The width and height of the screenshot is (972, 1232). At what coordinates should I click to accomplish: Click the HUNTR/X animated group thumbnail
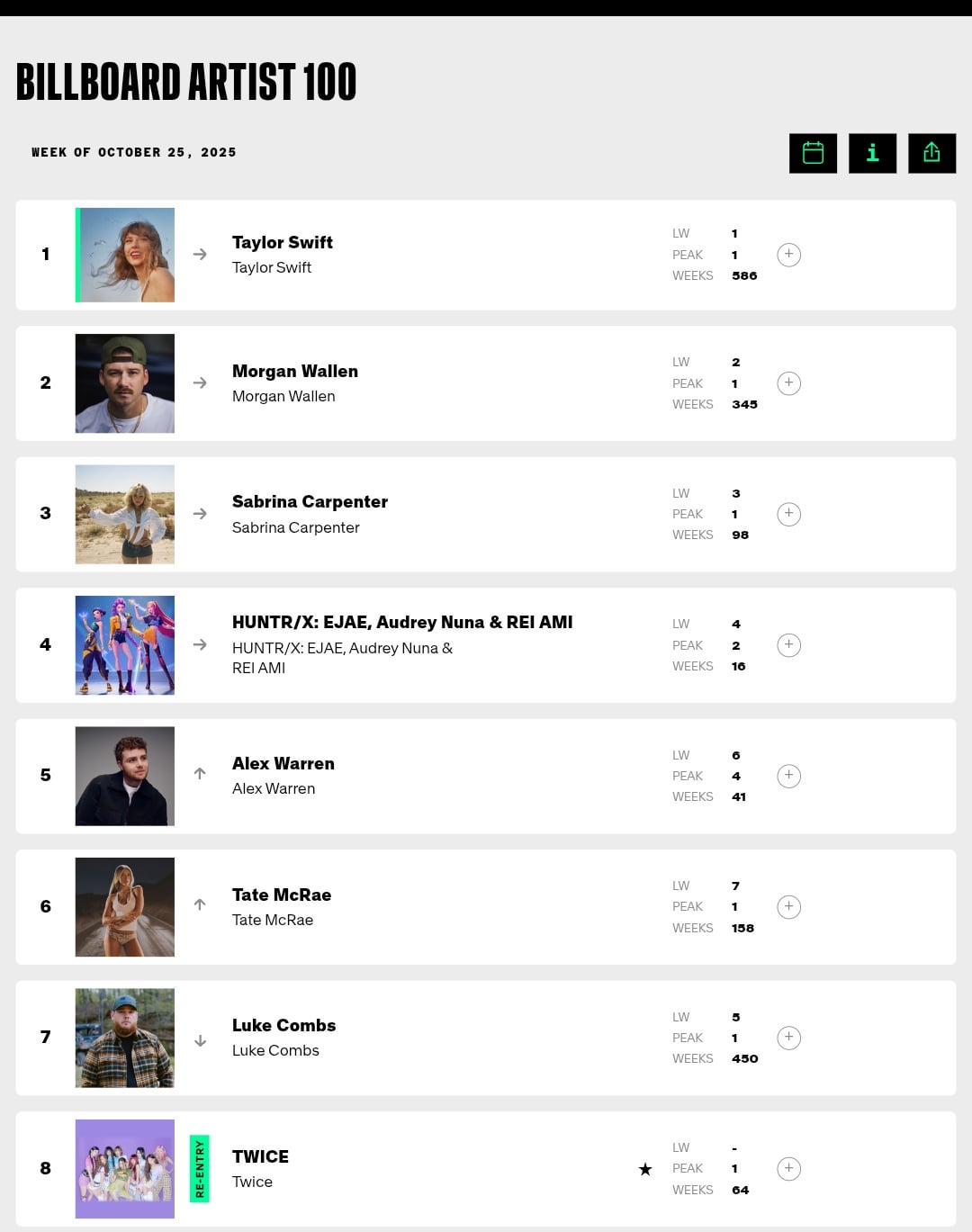(x=125, y=645)
